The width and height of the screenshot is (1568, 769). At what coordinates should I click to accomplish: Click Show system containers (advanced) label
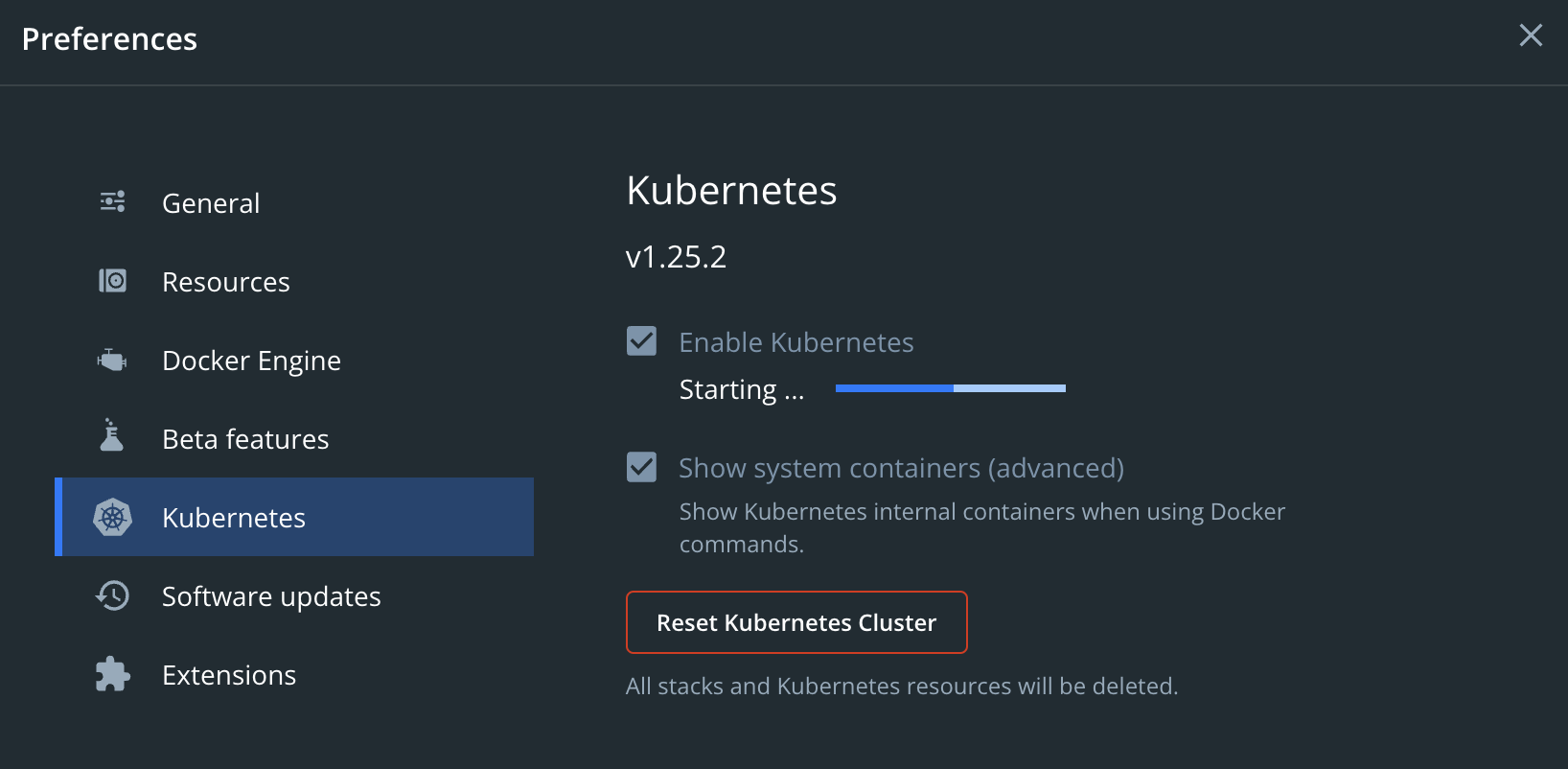pos(901,468)
